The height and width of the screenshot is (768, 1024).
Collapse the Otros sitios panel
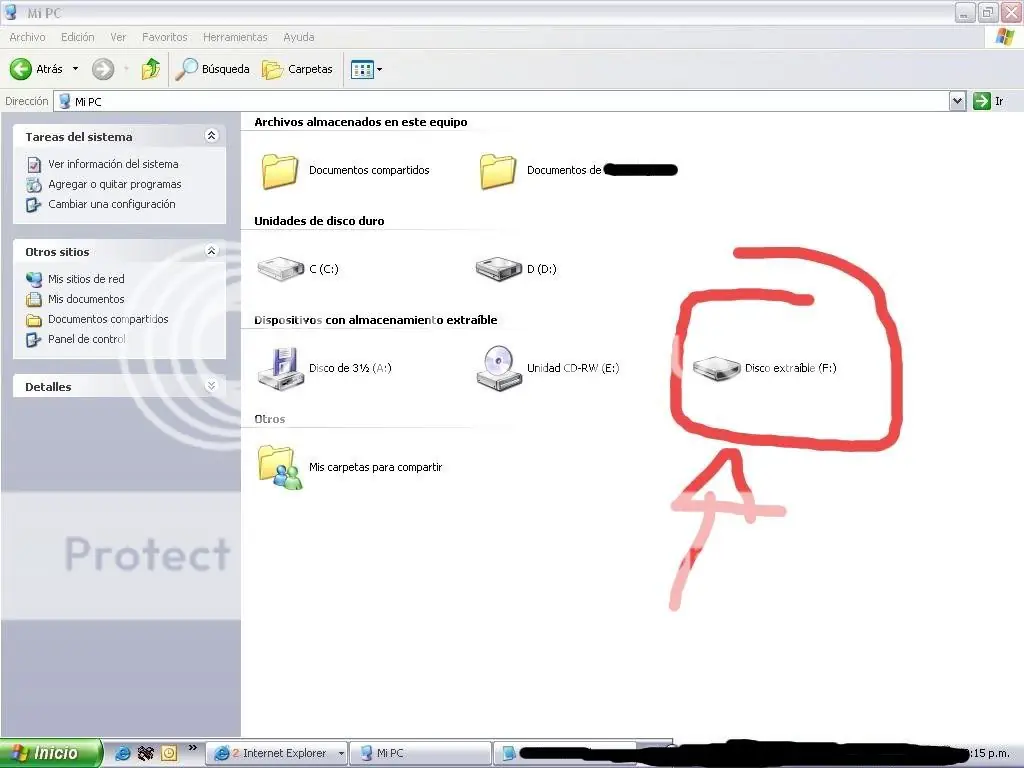[211, 251]
